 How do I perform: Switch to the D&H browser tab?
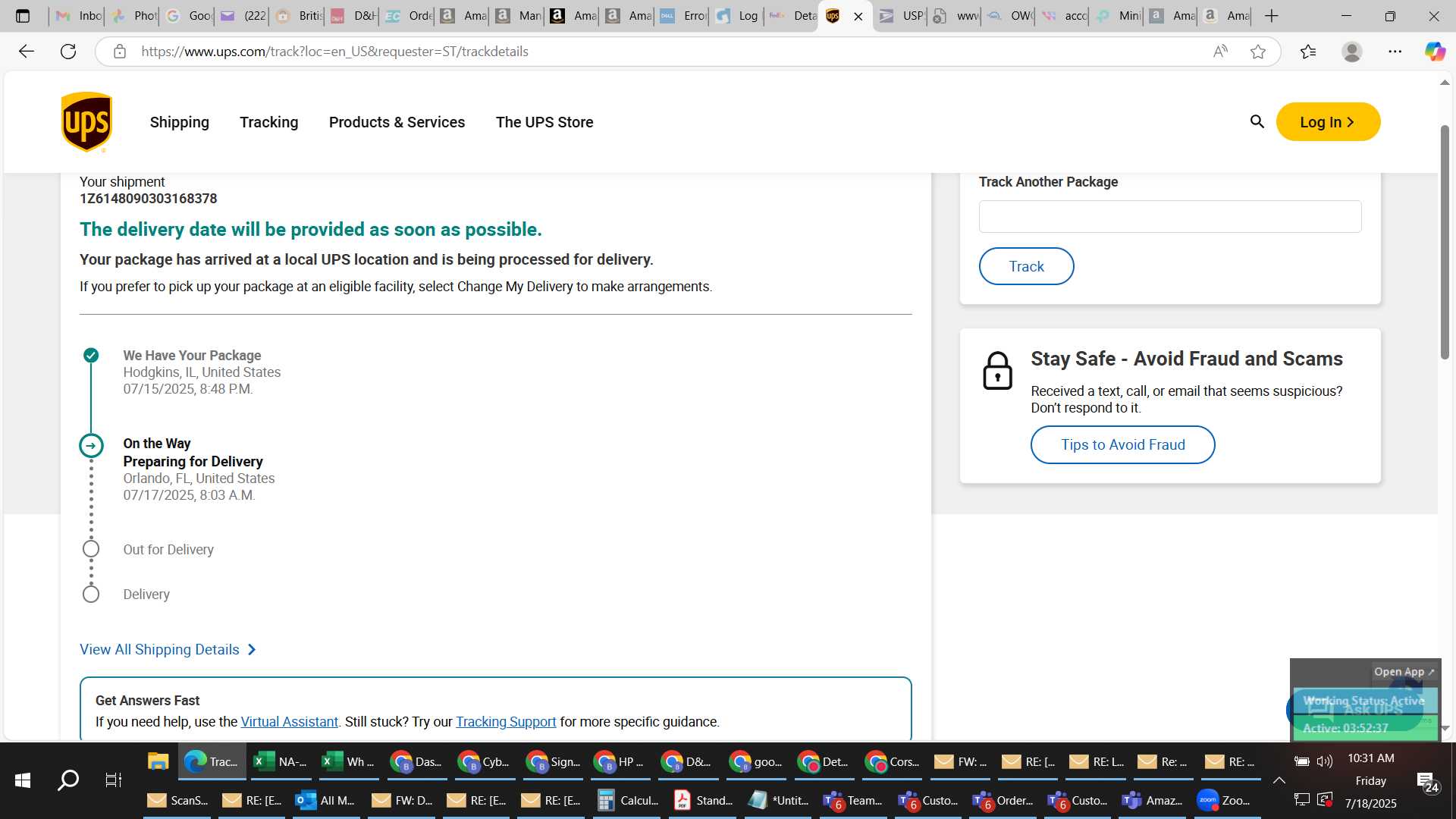(353, 16)
